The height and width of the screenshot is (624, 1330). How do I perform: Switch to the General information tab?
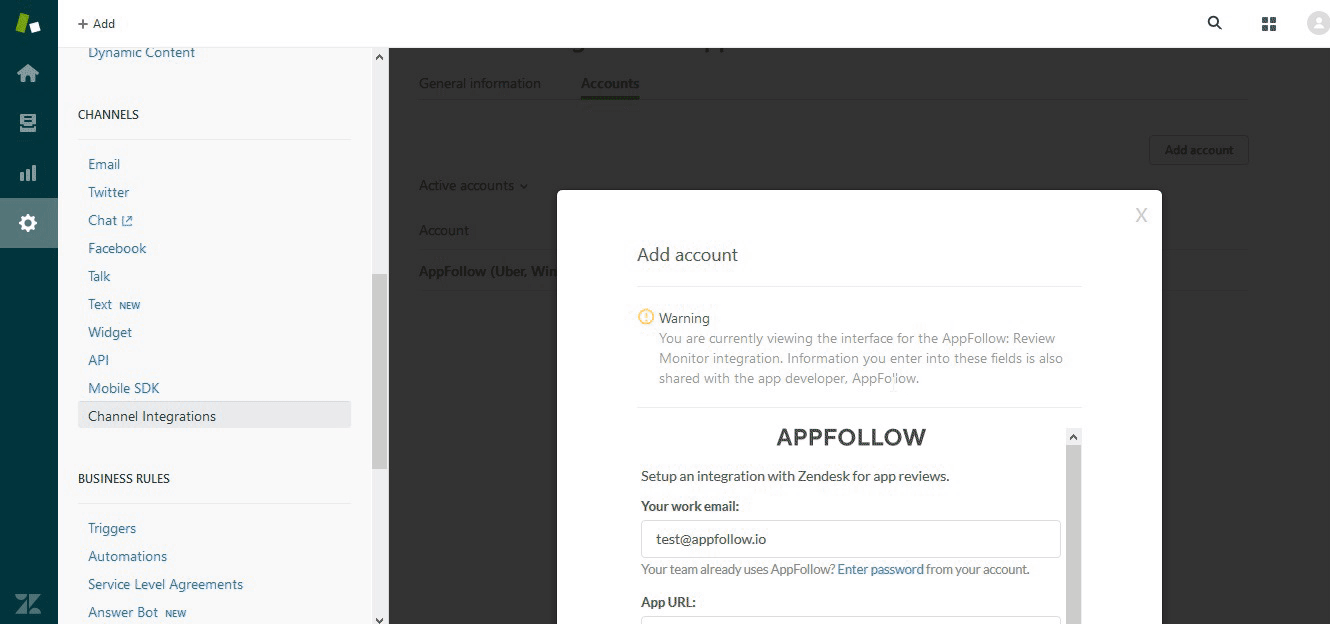(x=479, y=83)
